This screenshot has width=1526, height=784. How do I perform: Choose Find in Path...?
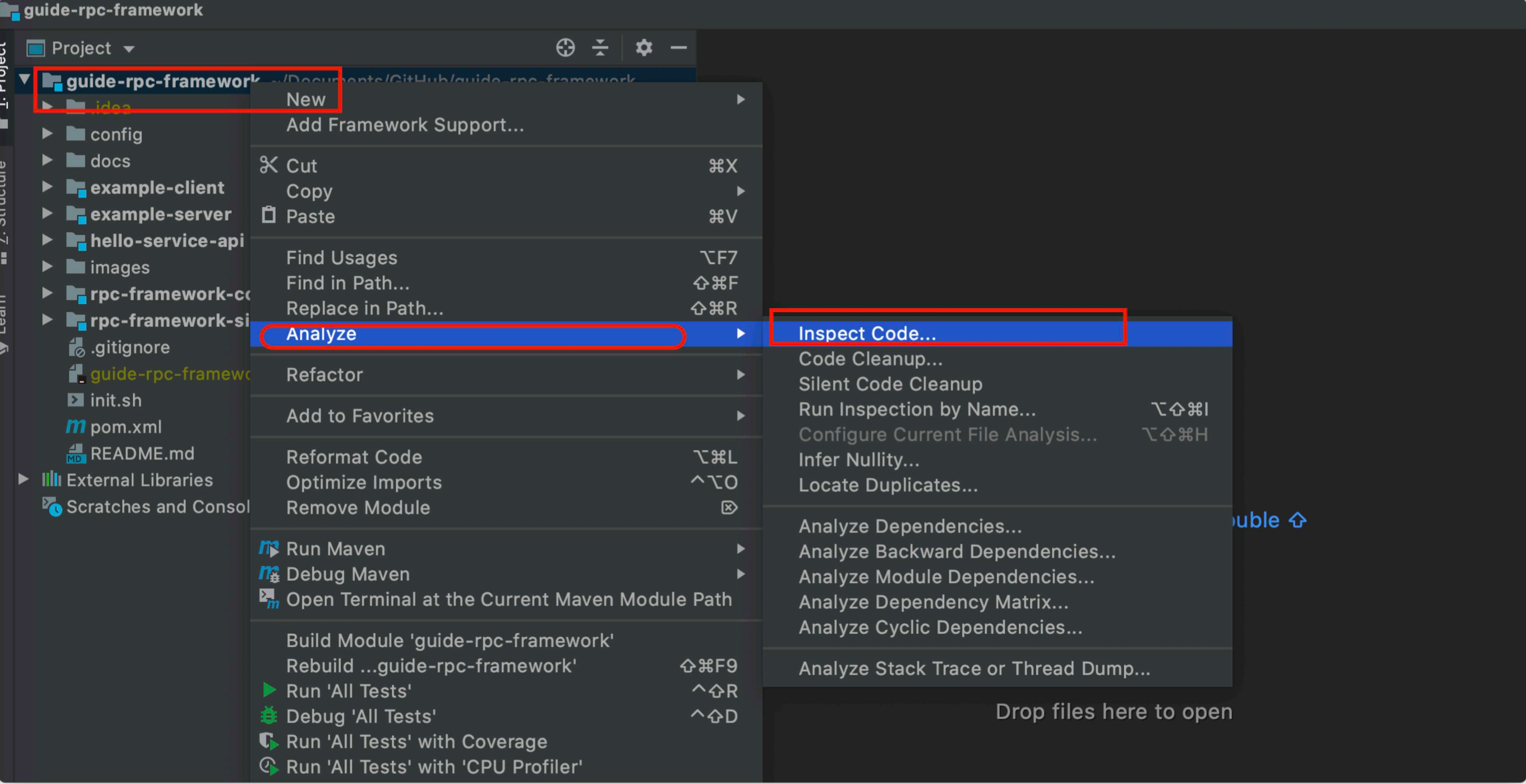click(507, 283)
